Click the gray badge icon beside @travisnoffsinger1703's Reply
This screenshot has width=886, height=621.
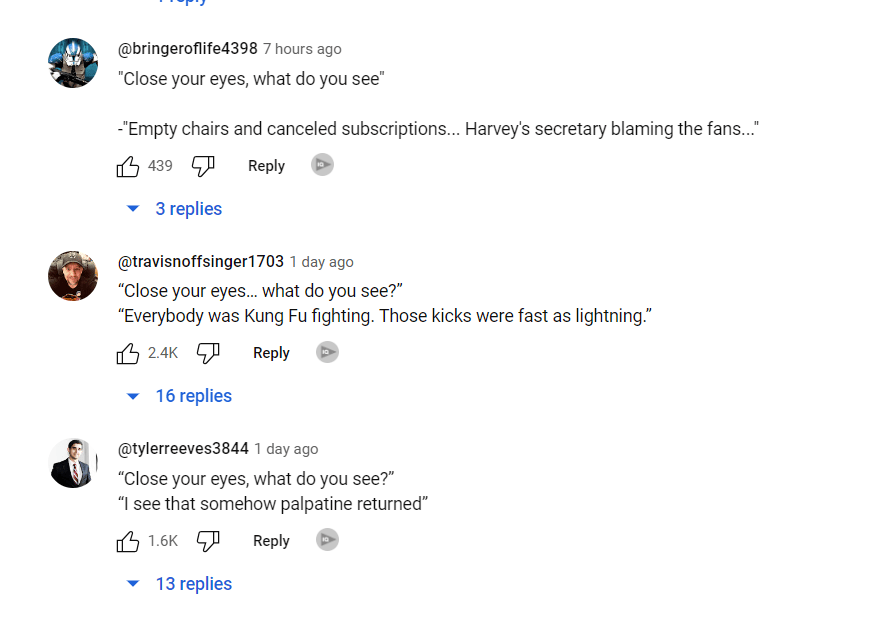tap(327, 352)
